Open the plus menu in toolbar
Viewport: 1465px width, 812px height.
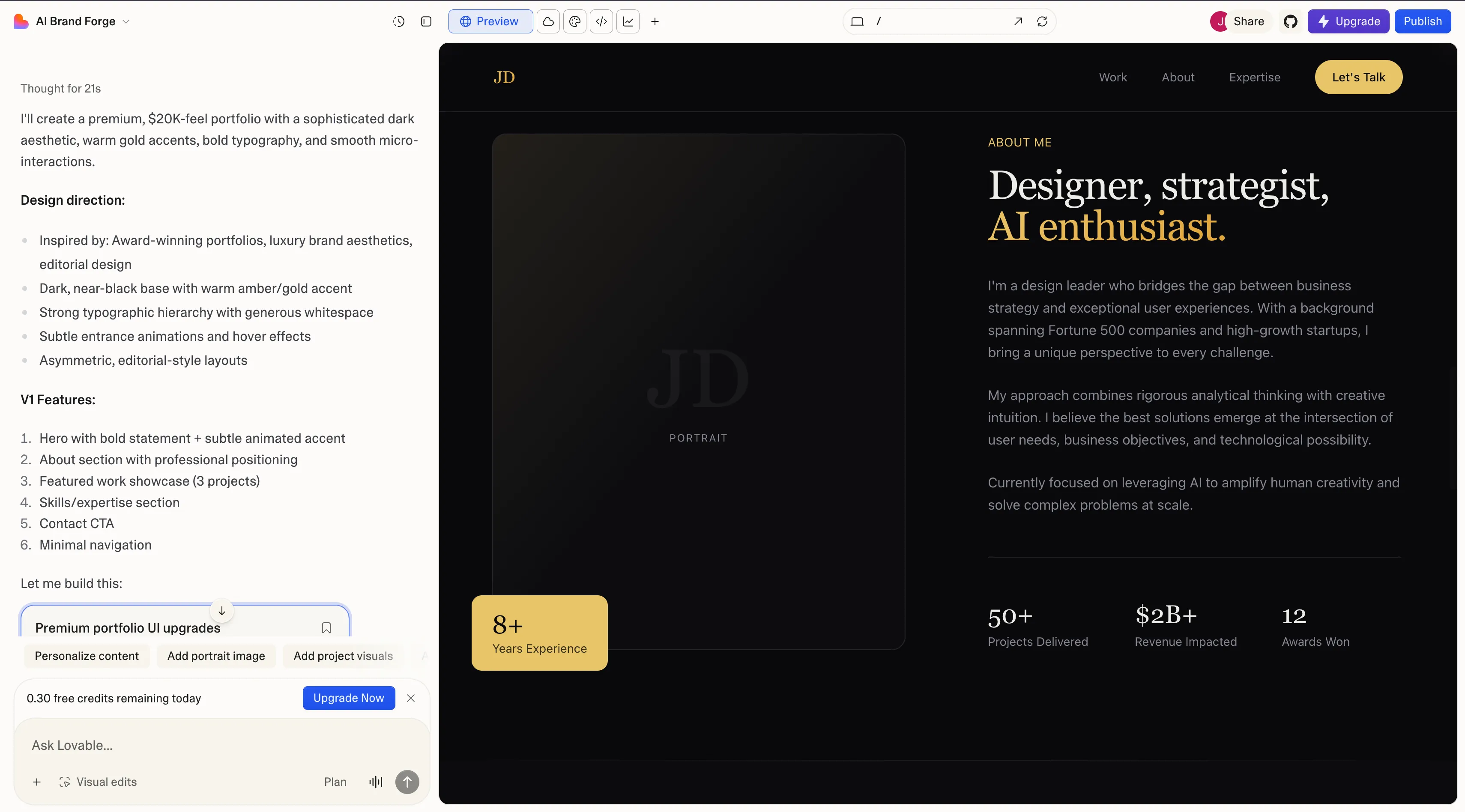tap(655, 21)
